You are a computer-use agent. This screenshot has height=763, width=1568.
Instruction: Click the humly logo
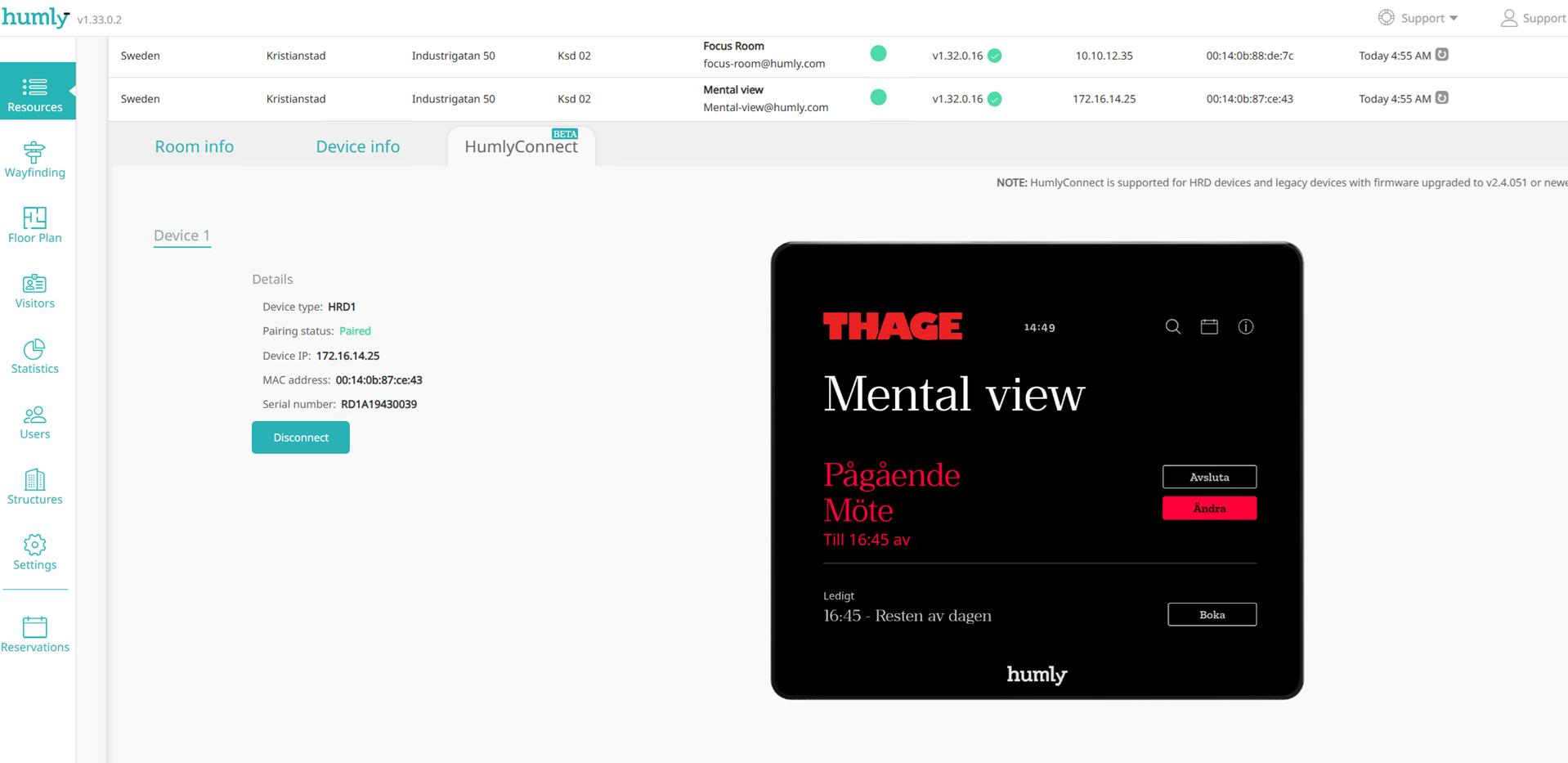(x=35, y=17)
